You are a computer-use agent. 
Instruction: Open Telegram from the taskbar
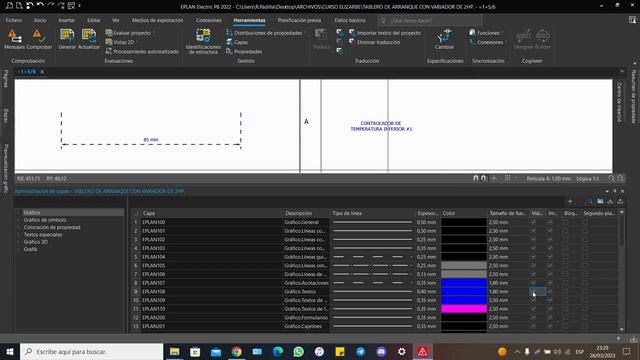click(x=360, y=351)
